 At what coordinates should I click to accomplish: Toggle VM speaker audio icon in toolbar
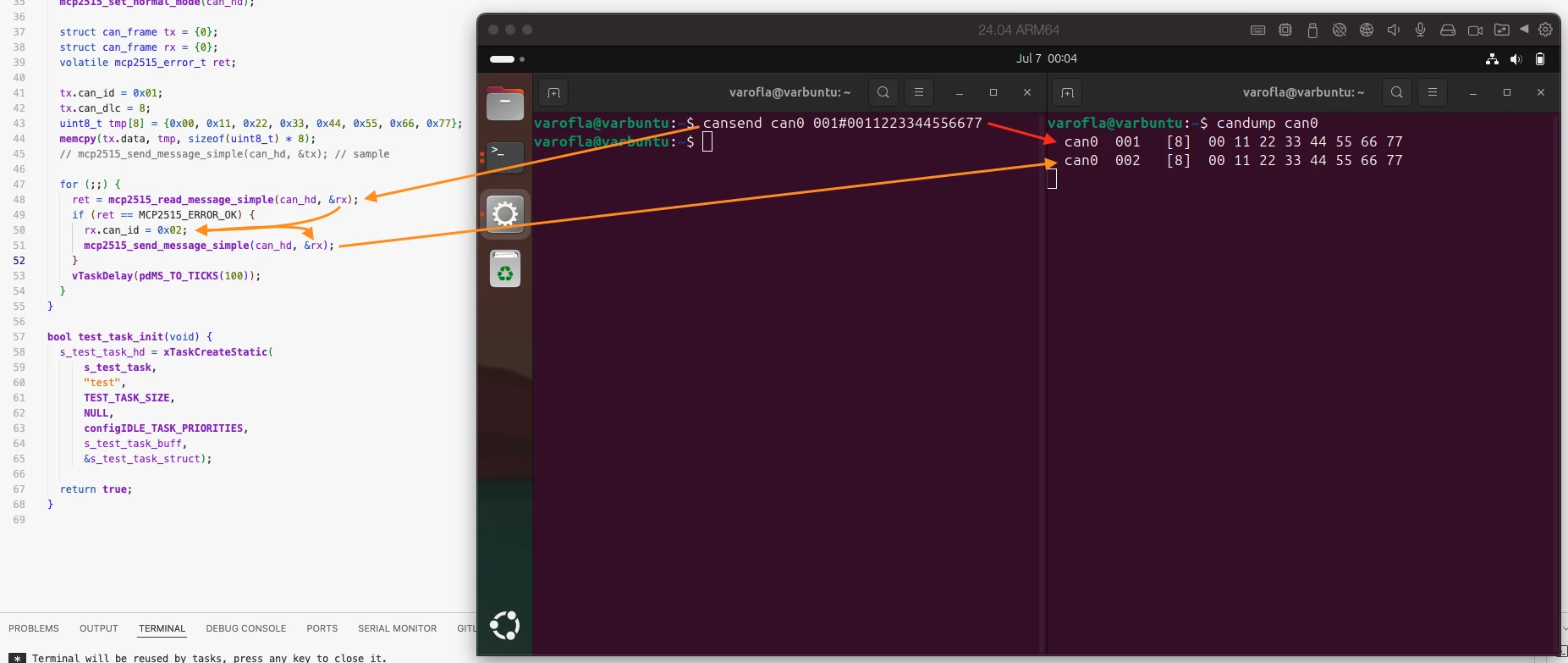click(x=1394, y=30)
